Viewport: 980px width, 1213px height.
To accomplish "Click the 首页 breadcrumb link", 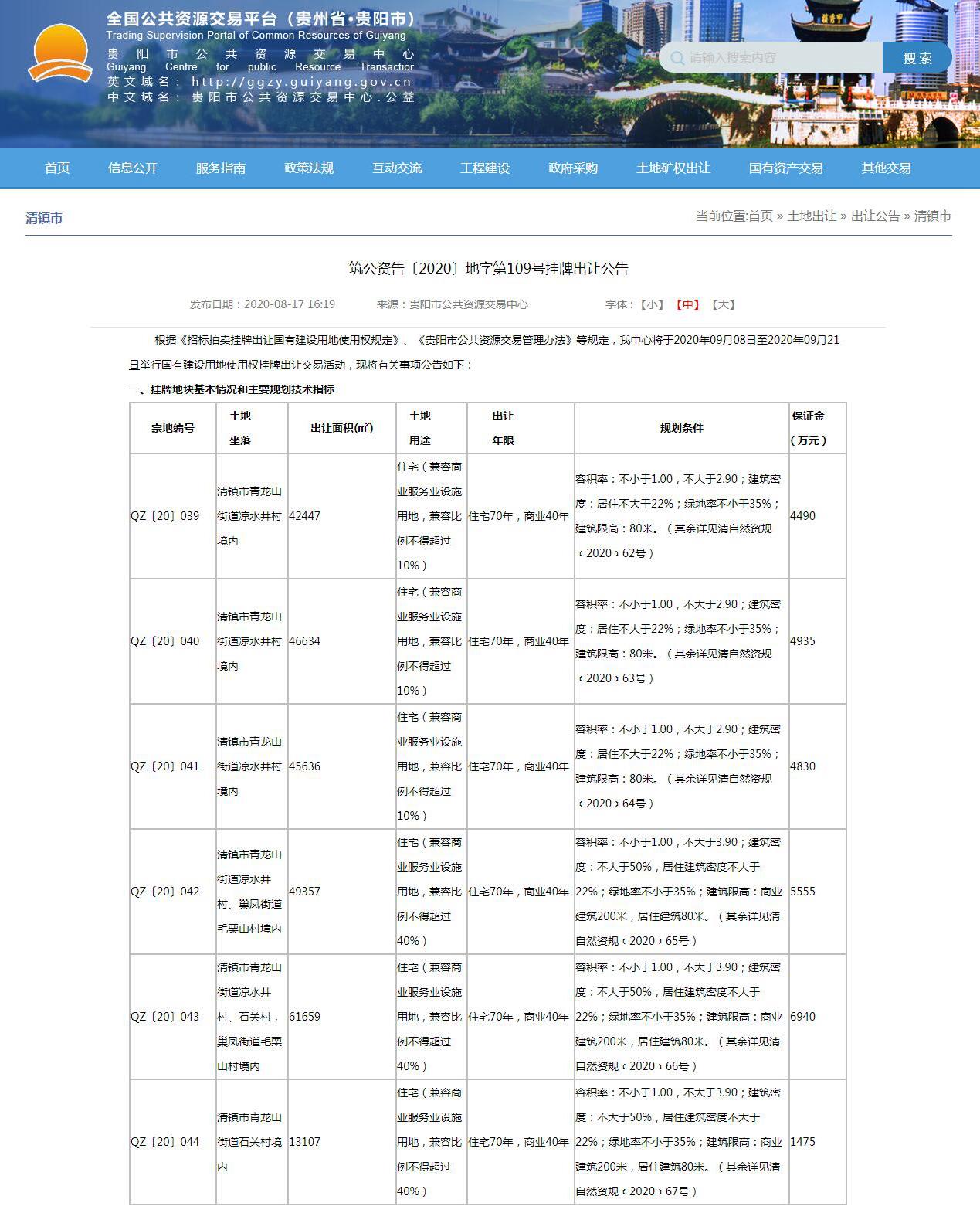I will tap(761, 216).
